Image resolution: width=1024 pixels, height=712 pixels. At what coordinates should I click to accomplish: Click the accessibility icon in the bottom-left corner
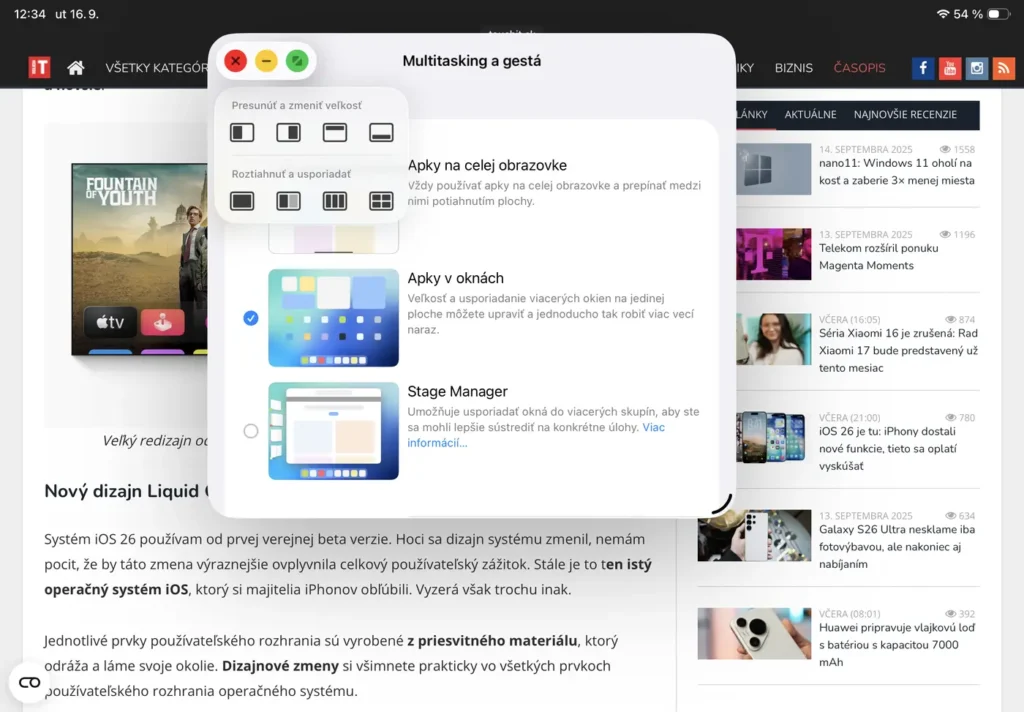tap(29, 682)
